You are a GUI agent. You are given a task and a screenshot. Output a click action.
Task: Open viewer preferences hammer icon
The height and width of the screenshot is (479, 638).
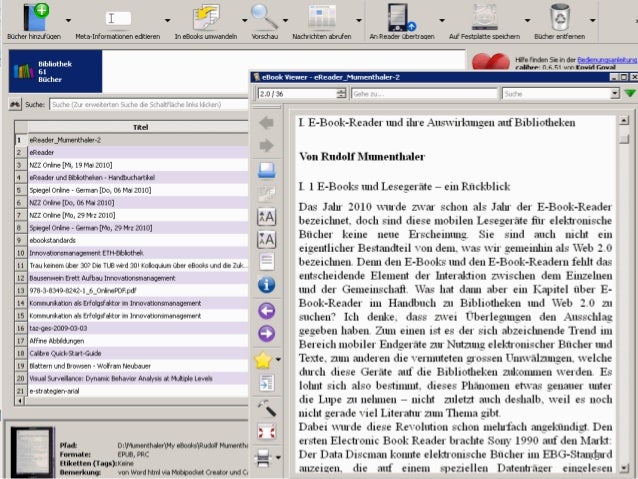(267, 408)
